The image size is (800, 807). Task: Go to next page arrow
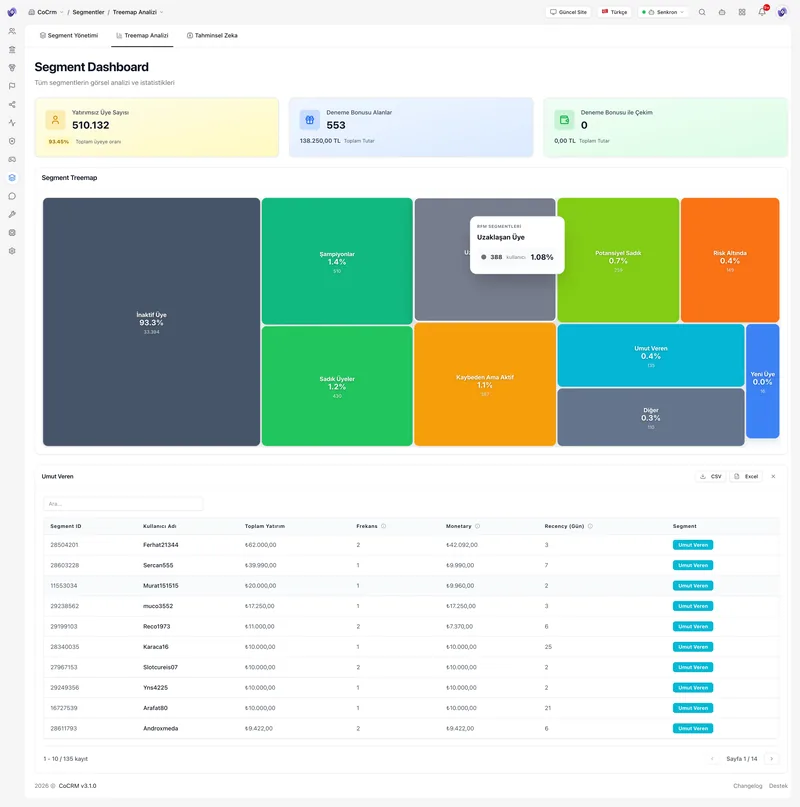(771, 759)
